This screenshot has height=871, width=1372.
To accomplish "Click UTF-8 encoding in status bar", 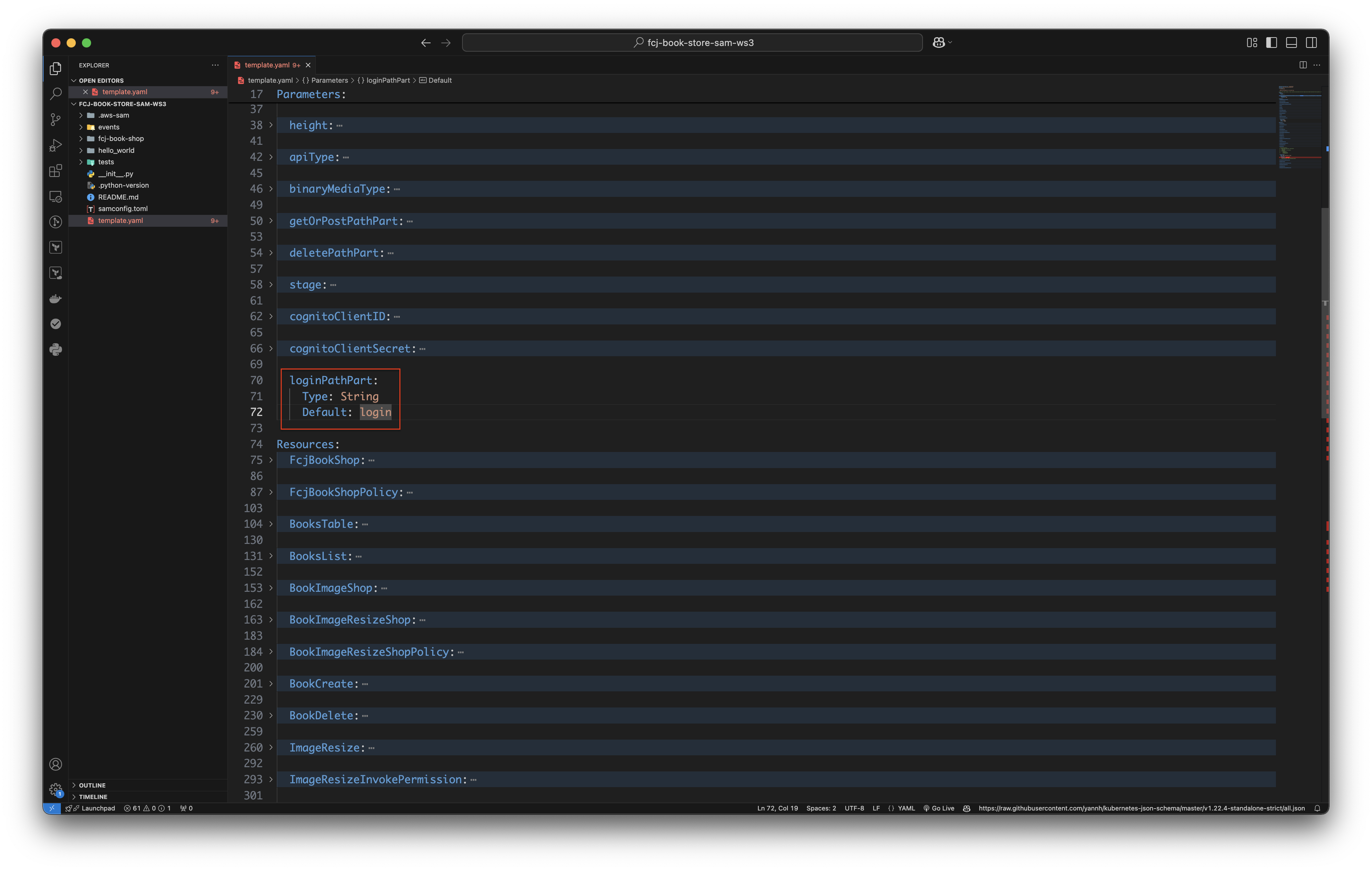I will pos(854,808).
